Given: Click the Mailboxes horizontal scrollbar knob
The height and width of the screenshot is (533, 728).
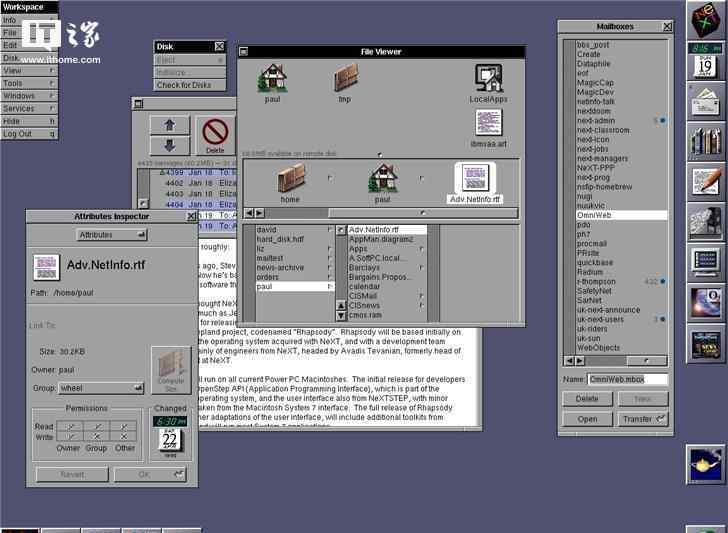Looking at the screenshot, I should coord(647,360).
